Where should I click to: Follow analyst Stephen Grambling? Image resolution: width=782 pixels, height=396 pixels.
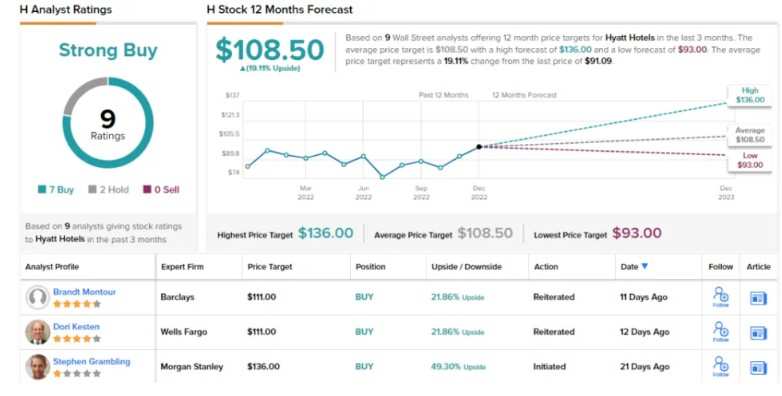pyautogui.click(x=721, y=367)
